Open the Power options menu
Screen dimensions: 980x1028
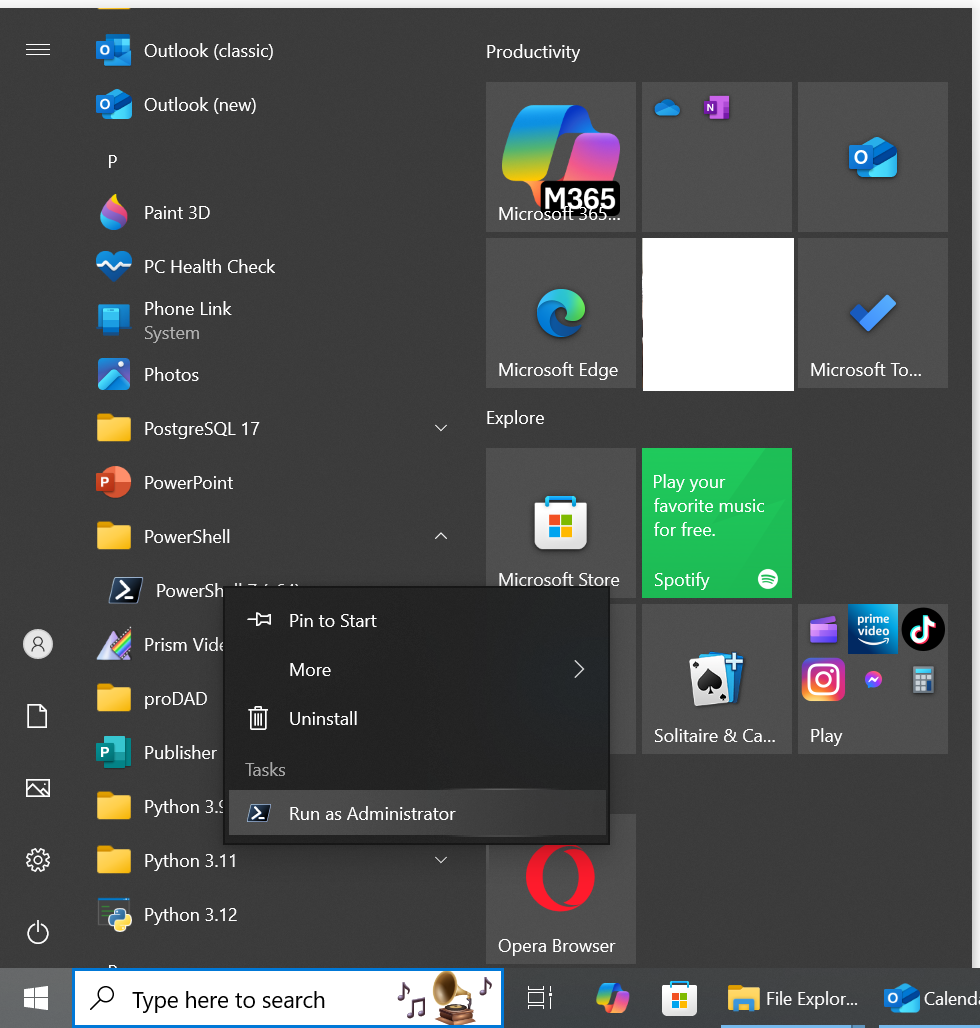coord(37,932)
